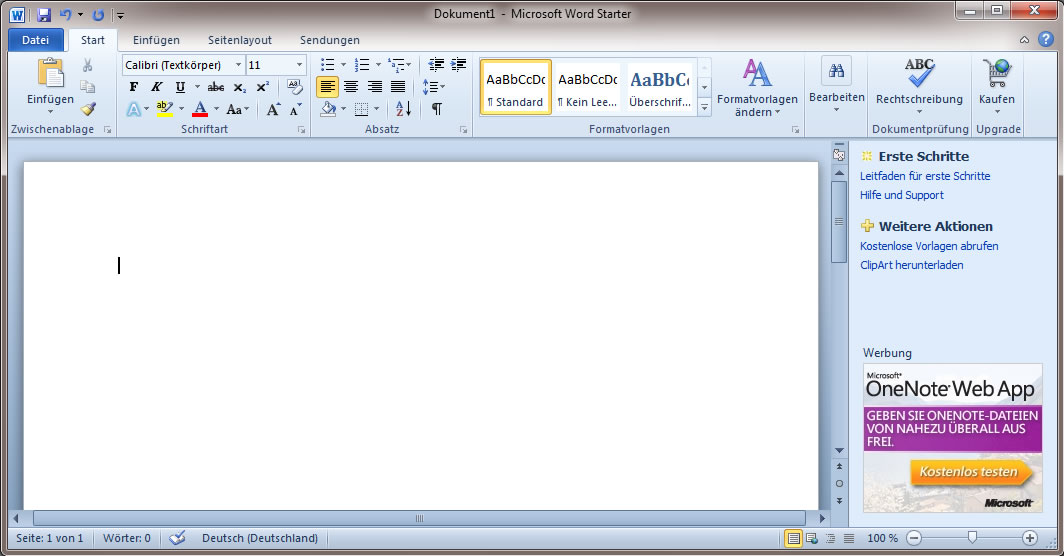Toggle superscript formatting
Screen dimensions: 1064x556
[263, 87]
